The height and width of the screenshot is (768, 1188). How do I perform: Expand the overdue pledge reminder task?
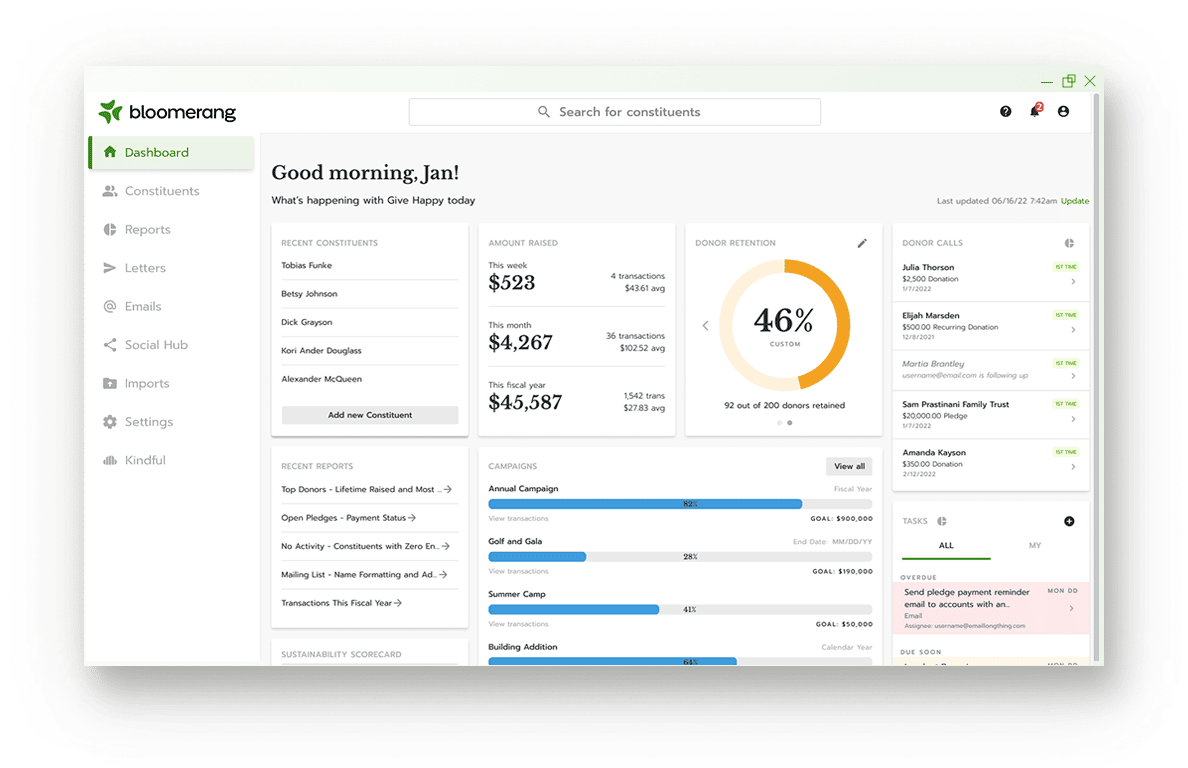[1071, 608]
